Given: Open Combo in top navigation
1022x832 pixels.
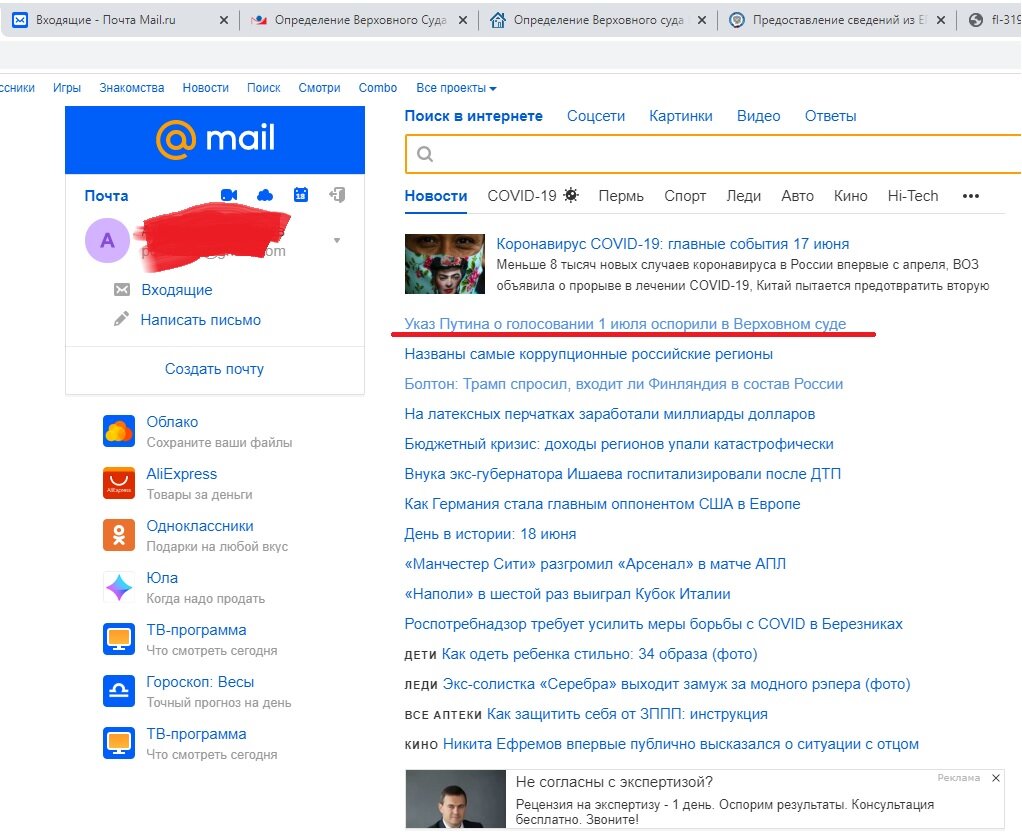Looking at the screenshot, I should click(x=377, y=88).
